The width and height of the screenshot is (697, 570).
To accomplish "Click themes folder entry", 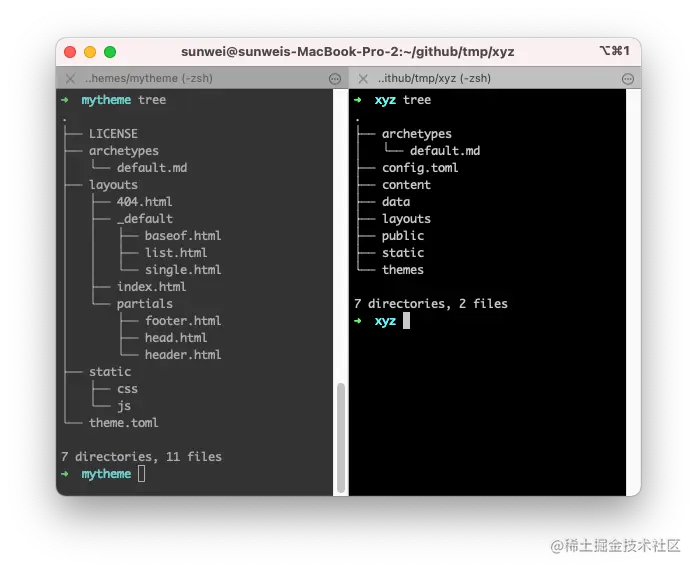I will 403,270.
